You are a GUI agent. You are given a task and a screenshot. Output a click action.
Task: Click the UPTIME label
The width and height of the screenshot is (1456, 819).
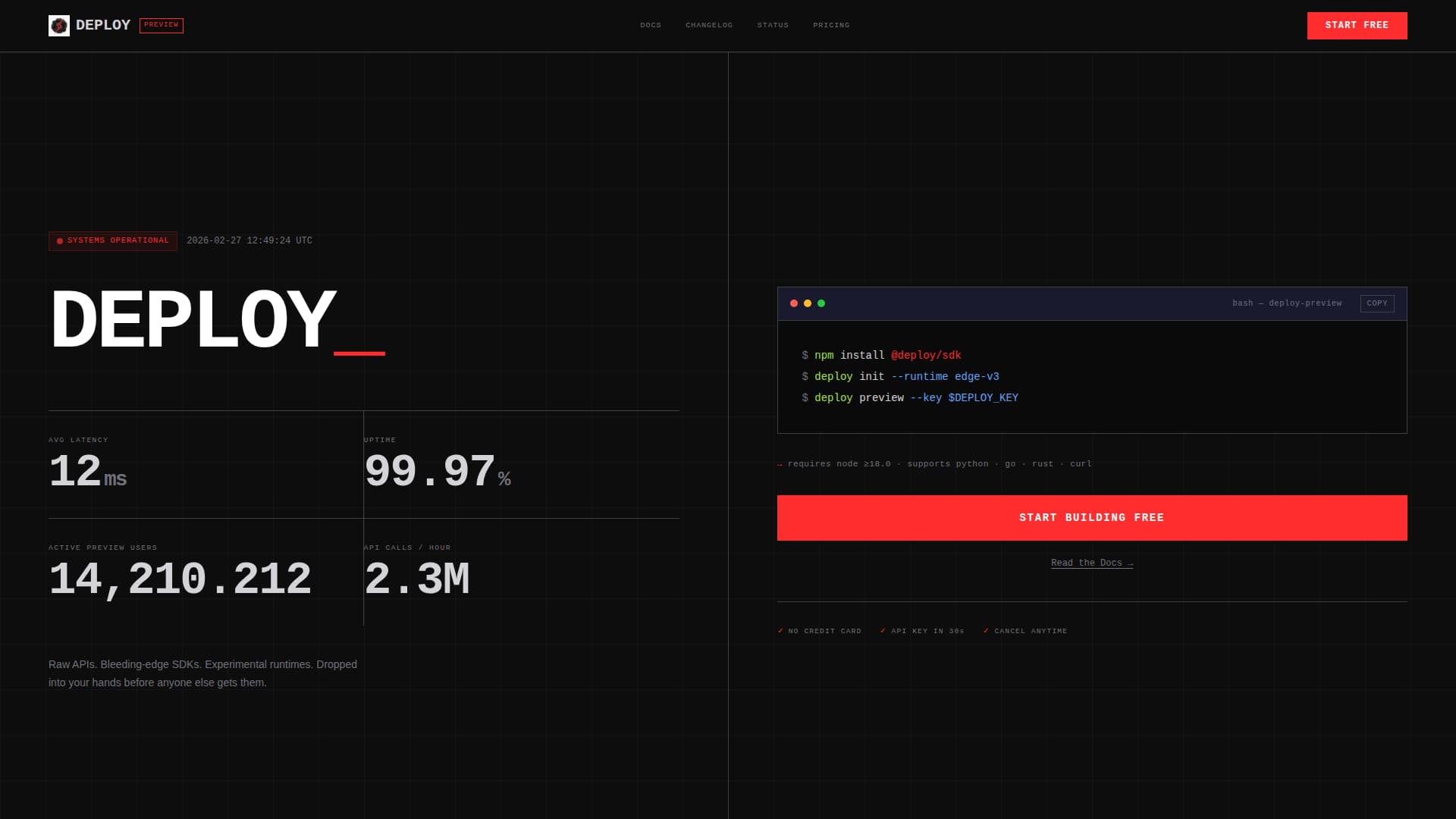(x=380, y=440)
